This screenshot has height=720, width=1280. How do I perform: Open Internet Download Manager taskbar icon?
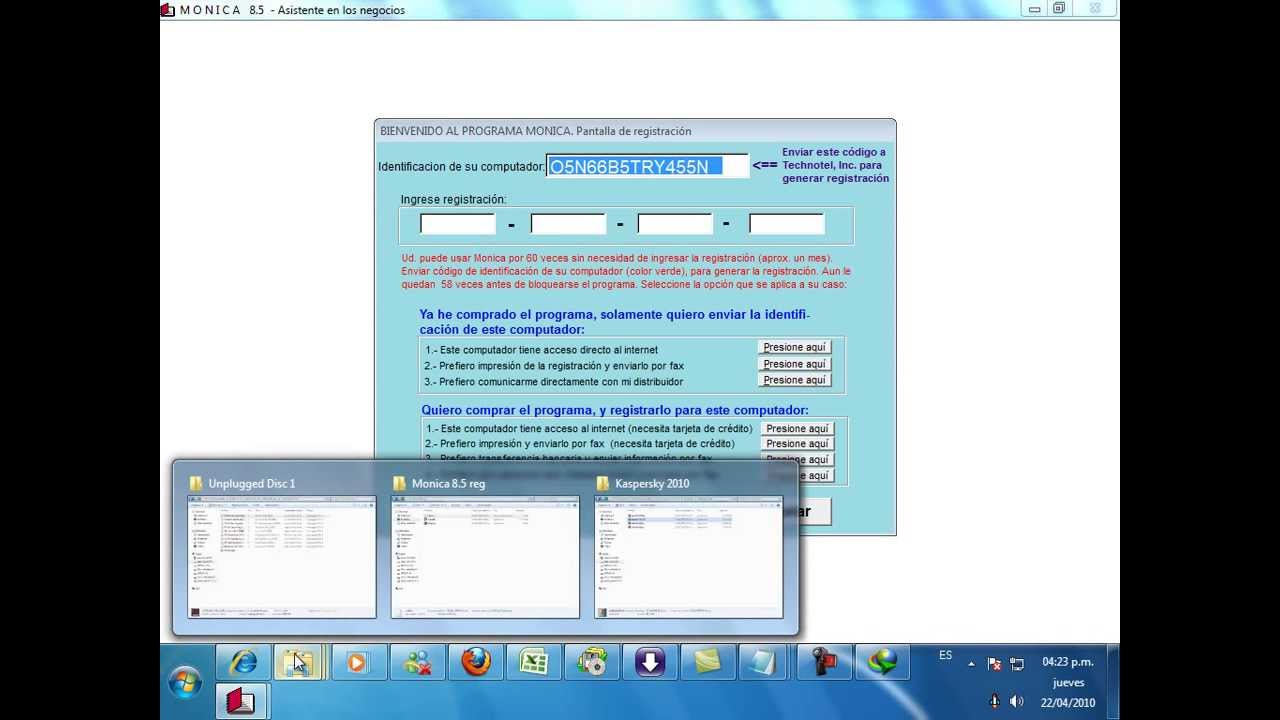(x=882, y=662)
